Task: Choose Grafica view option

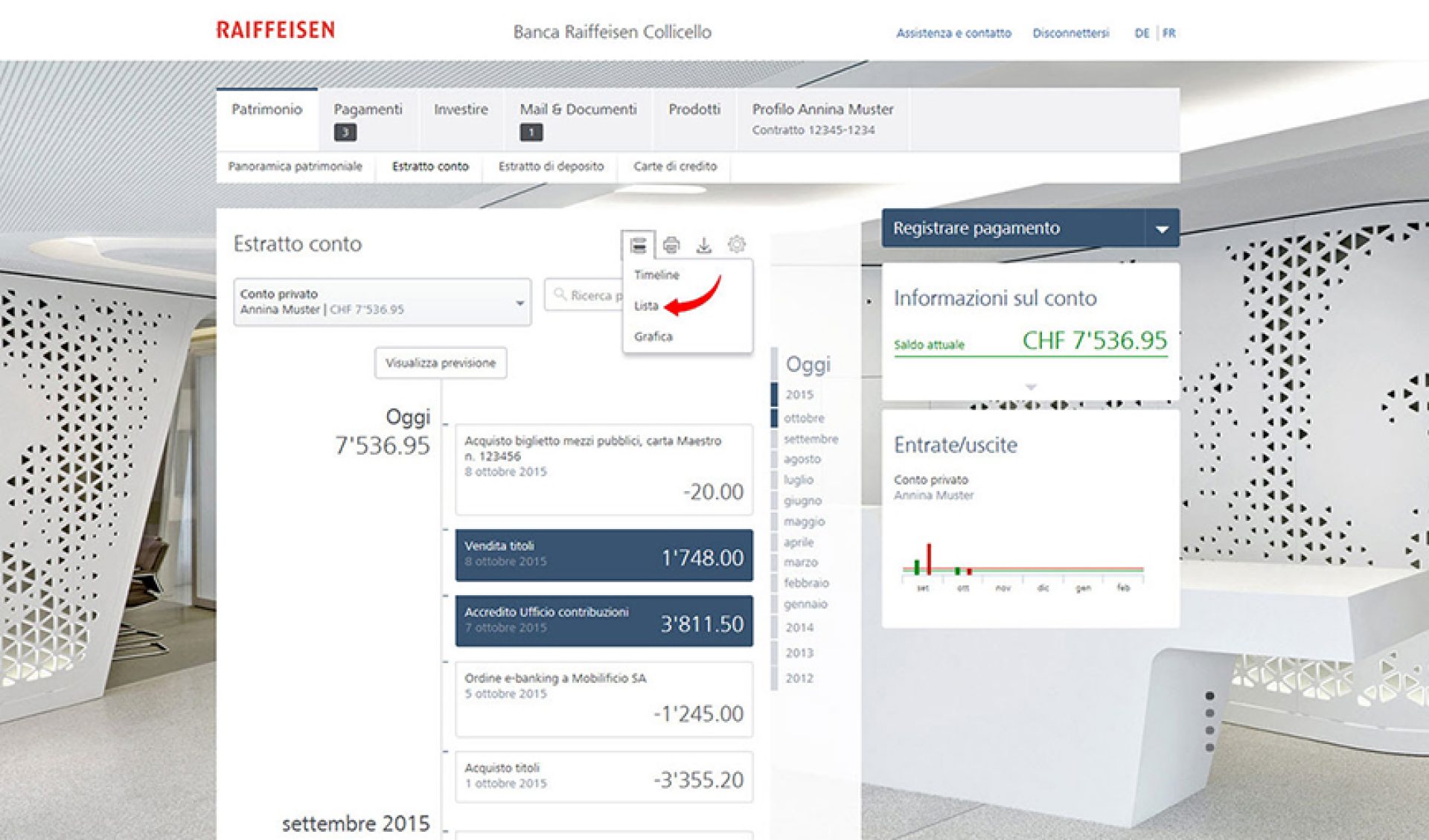Action: pyautogui.click(x=653, y=337)
